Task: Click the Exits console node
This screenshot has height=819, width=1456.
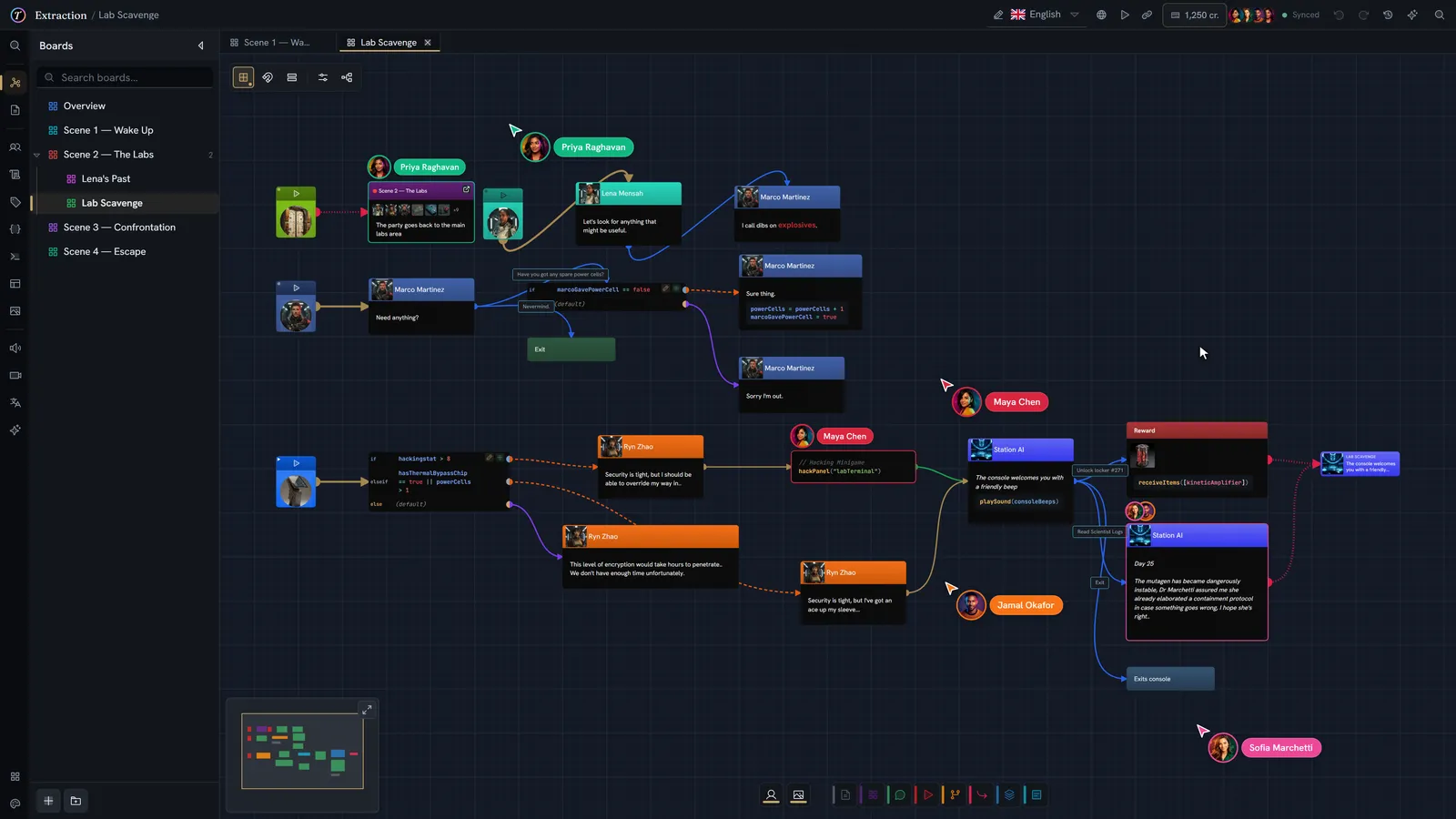Action: (x=1170, y=679)
